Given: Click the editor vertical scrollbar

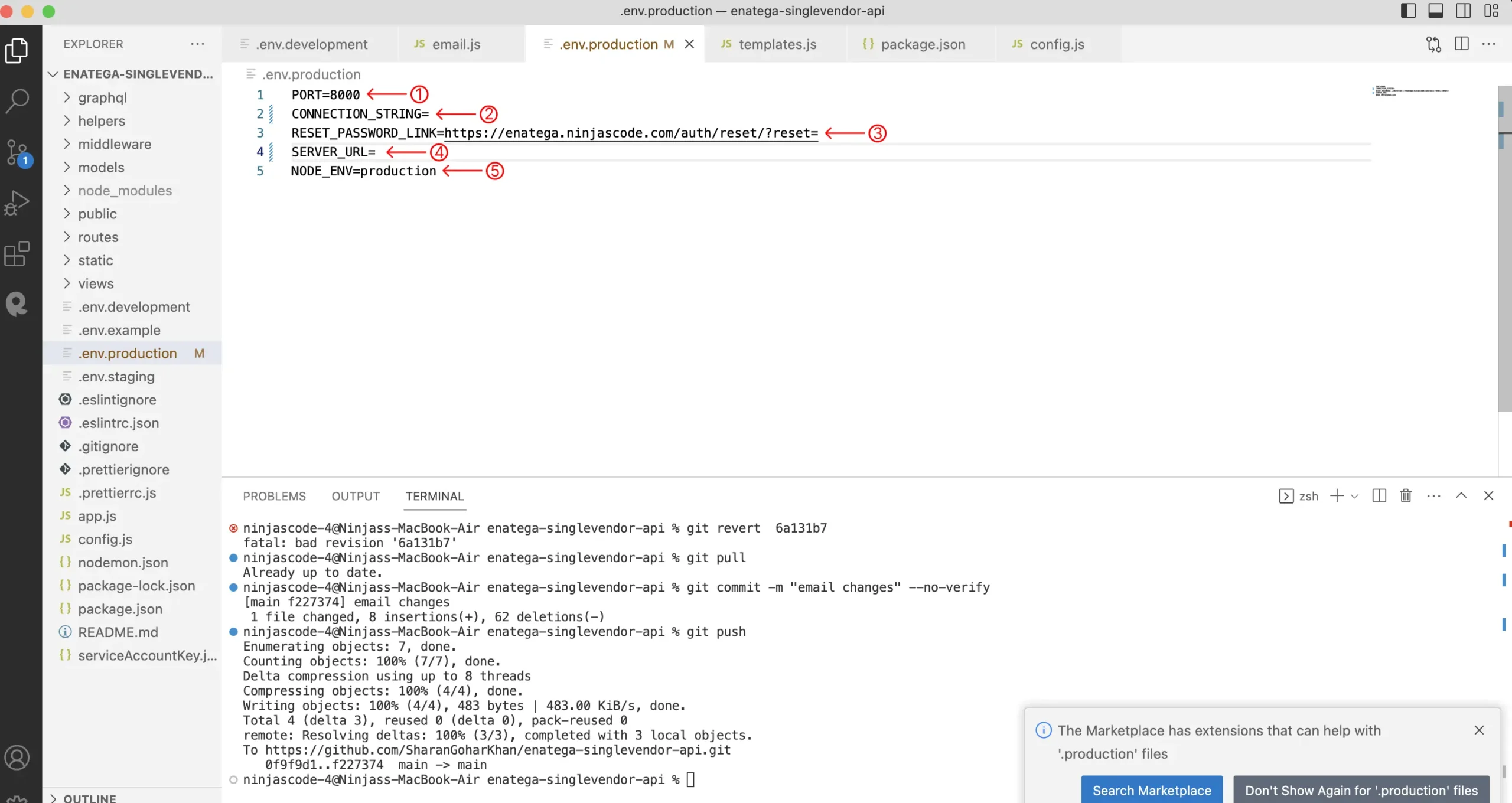Looking at the screenshot, I should point(1504,248).
